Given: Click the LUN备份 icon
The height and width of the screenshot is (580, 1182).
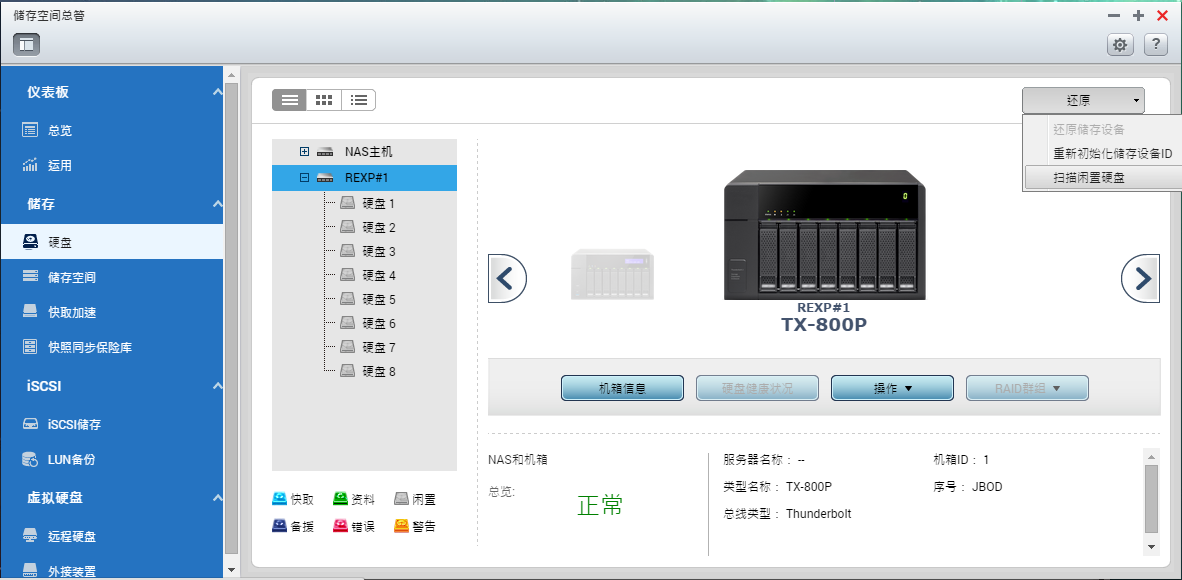Looking at the screenshot, I should pyautogui.click(x=30, y=459).
